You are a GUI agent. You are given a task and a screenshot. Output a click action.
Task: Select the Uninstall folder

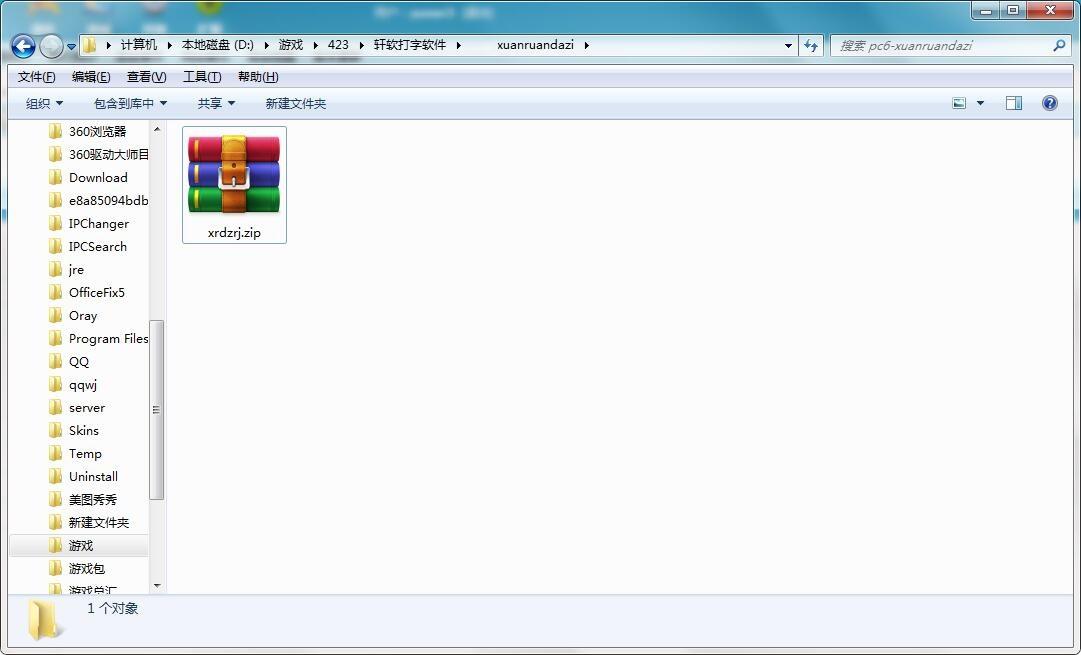(x=93, y=476)
